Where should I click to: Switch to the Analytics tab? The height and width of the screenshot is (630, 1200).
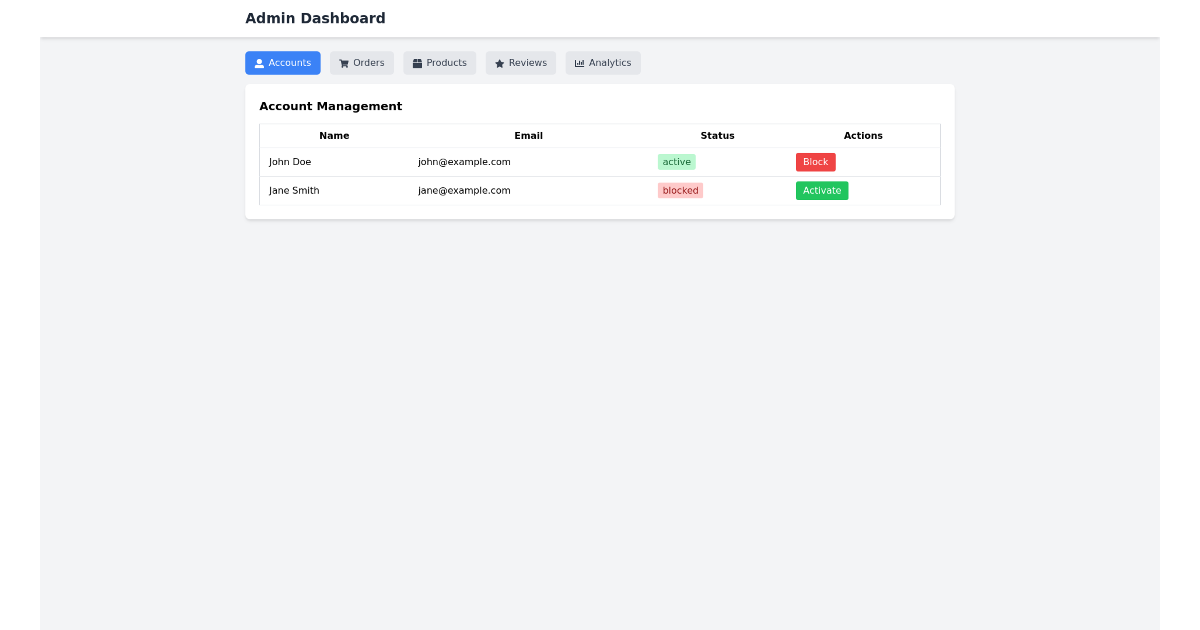603,62
